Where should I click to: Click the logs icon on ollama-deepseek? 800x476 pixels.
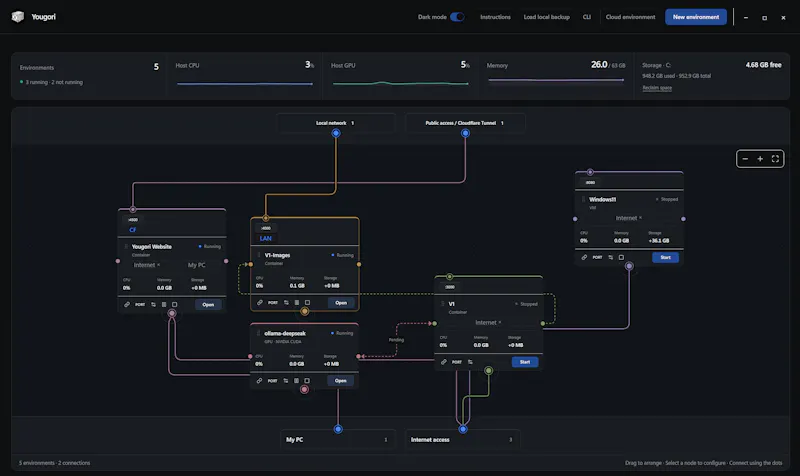(296, 381)
